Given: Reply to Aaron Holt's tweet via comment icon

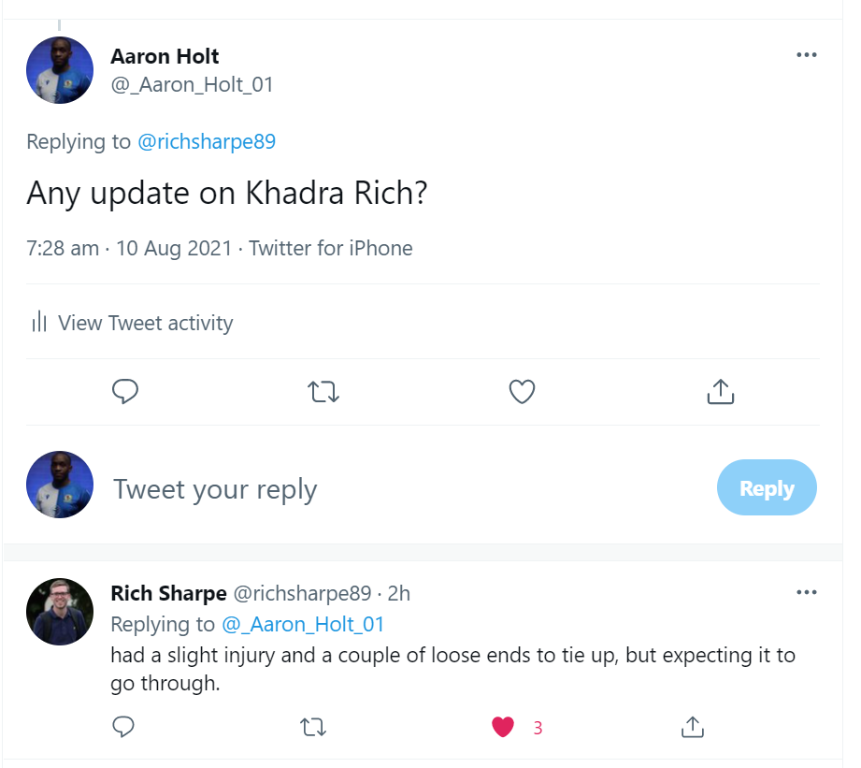Looking at the screenshot, I should pos(125,391).
